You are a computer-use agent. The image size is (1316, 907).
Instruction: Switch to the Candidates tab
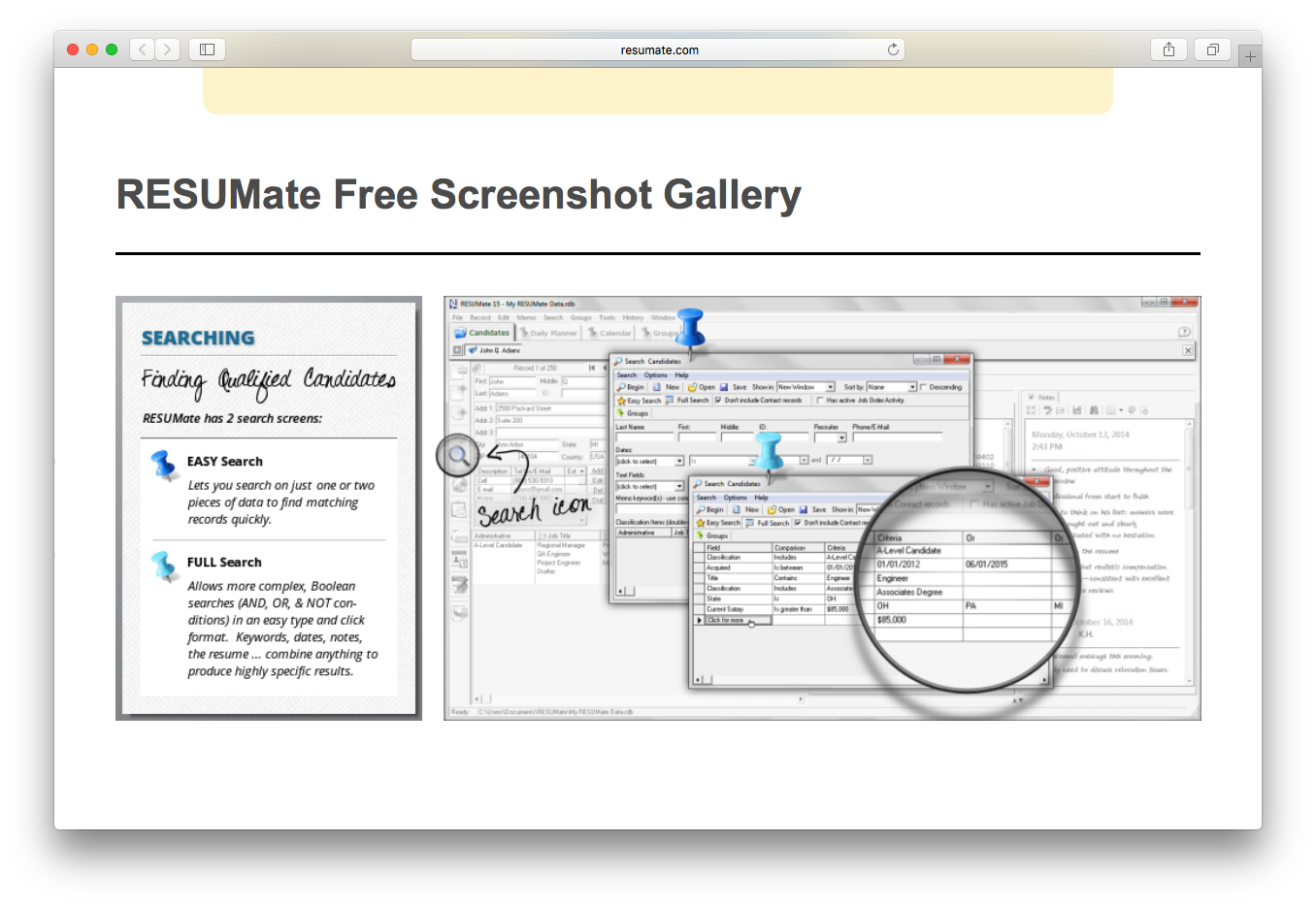point(481,333)
